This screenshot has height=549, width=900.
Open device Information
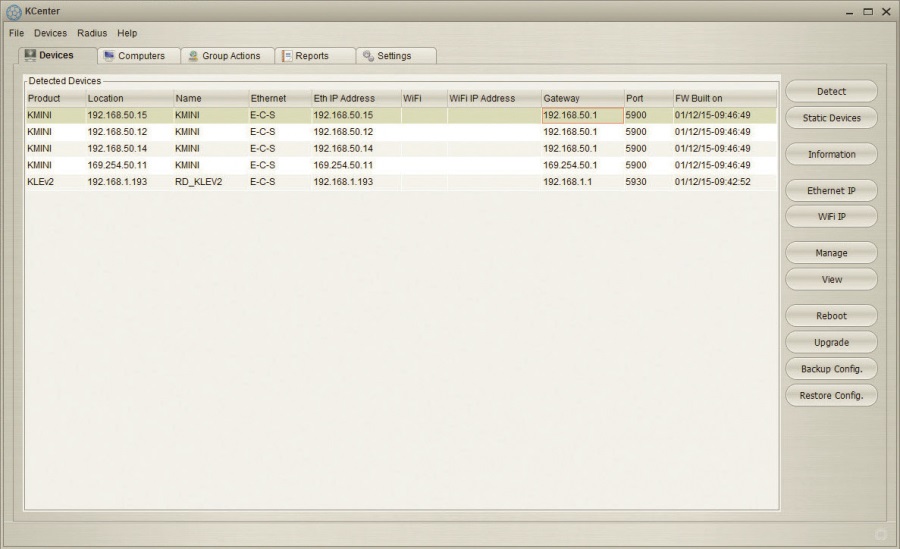point(831,154)
